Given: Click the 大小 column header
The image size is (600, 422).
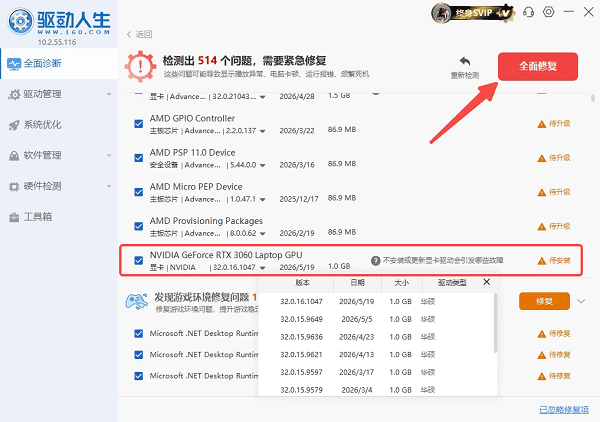Looking at the screenshot, I should coord(401,283).
